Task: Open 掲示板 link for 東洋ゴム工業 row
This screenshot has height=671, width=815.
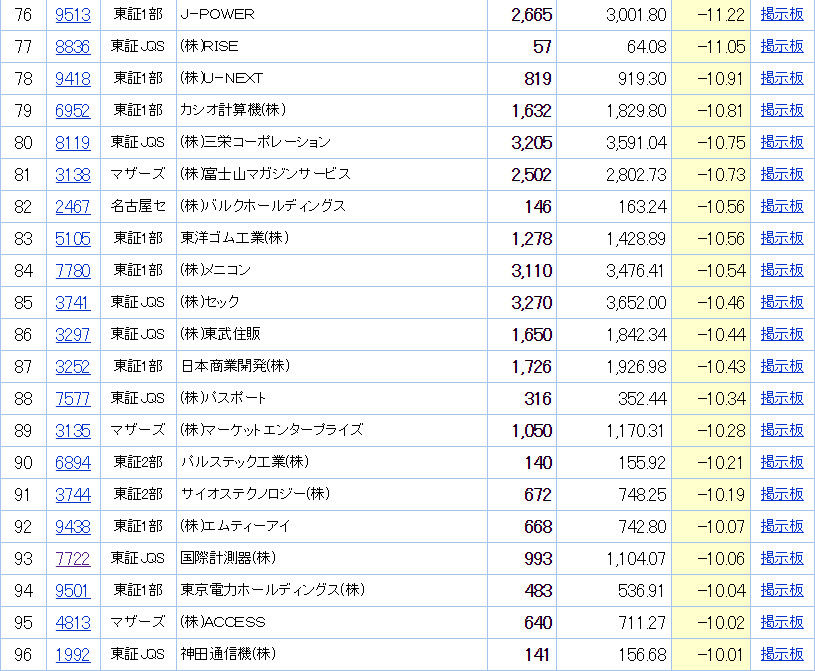Action: click(782, 238)
